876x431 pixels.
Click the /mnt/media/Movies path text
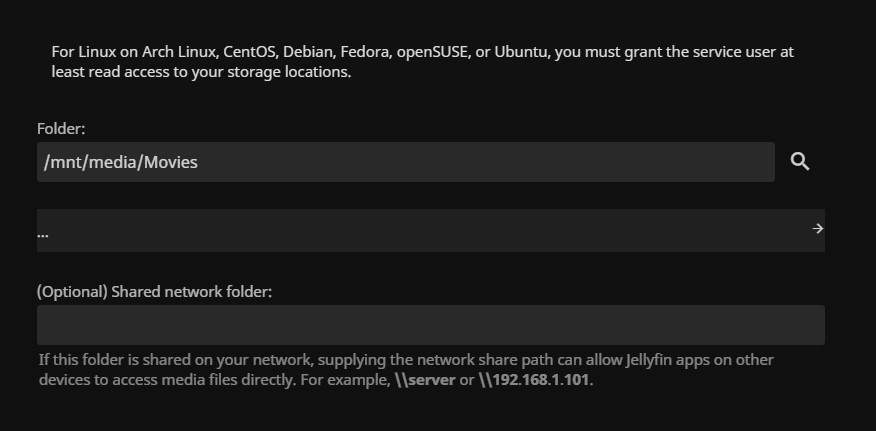pyautogui.click(x=121, y=162)
